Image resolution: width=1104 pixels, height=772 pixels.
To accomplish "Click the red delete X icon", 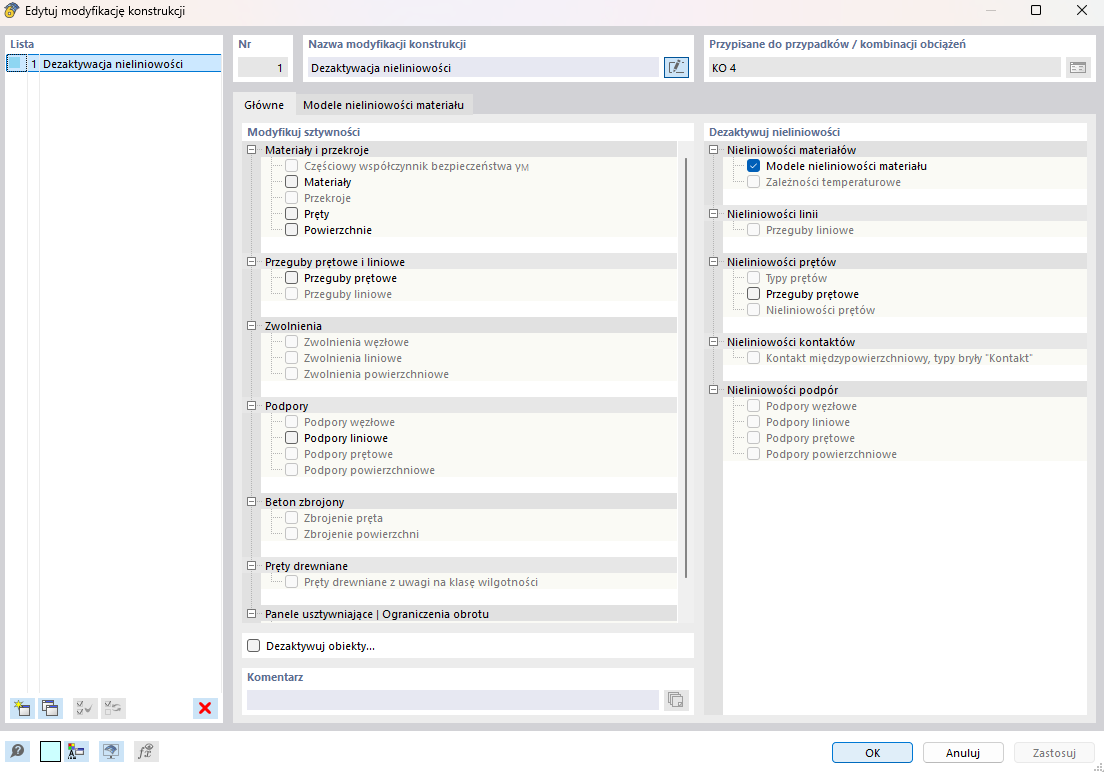I will tap(205, 708).
